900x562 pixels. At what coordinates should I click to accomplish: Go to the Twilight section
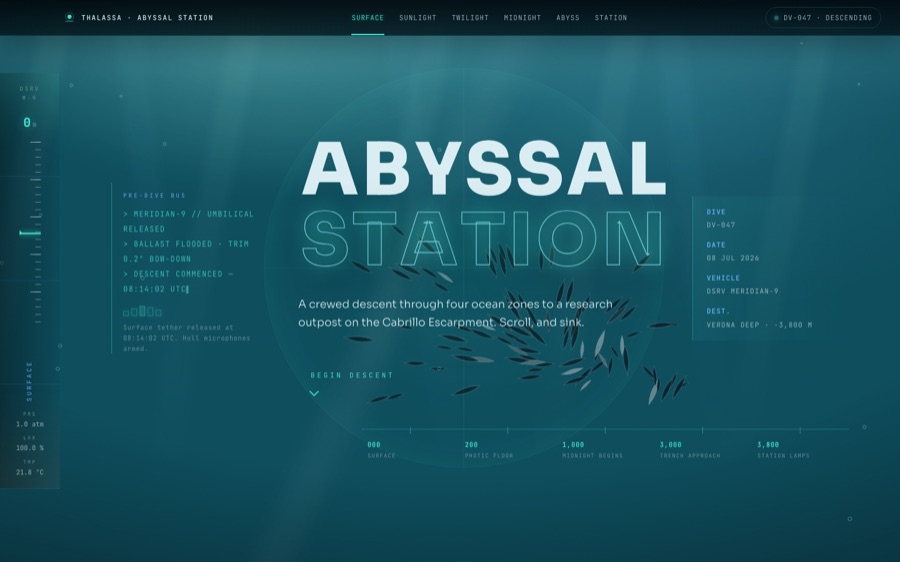click(470, 18)
